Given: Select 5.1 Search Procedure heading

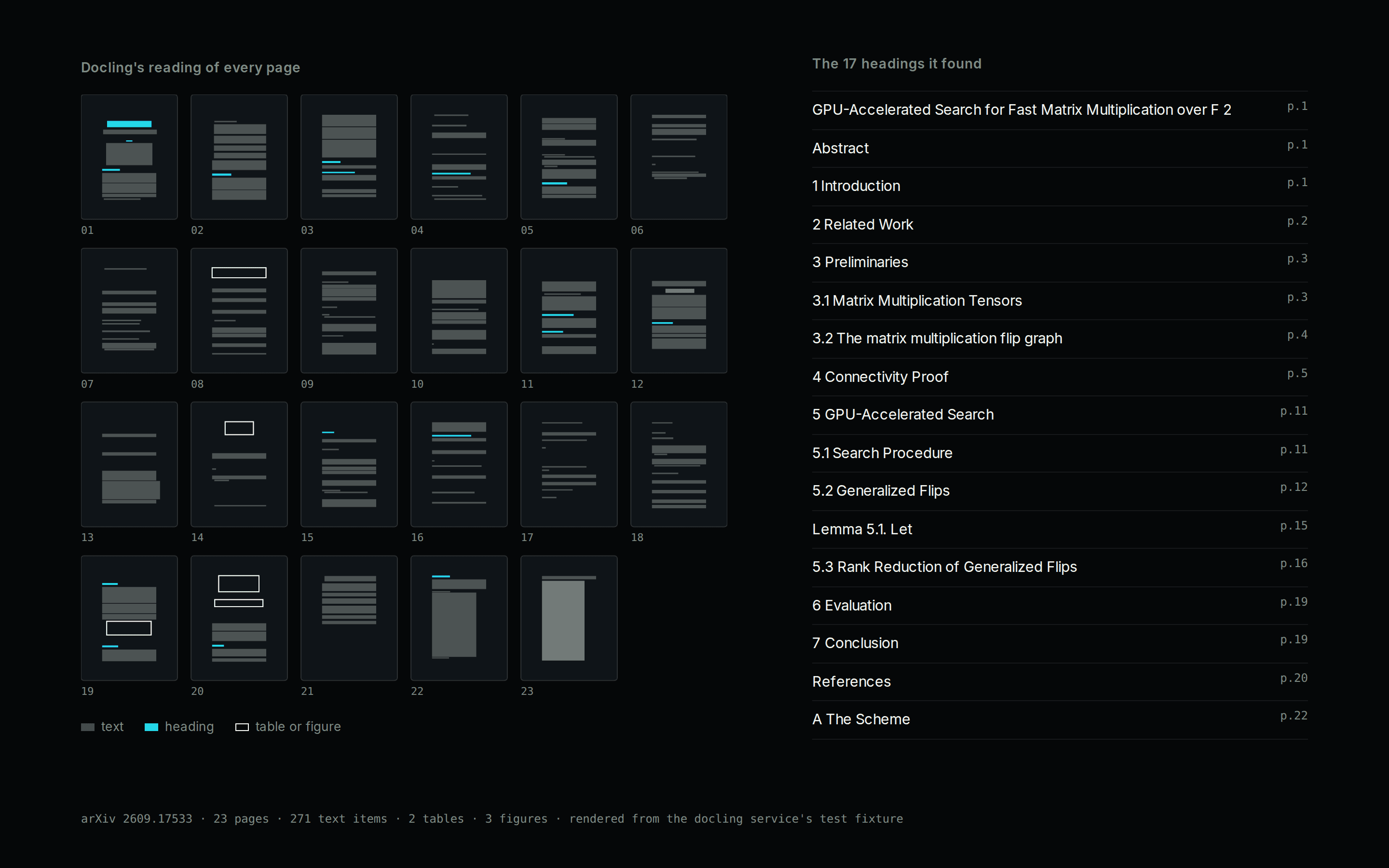Looking at the screenshot, I should click(1060, 453).
